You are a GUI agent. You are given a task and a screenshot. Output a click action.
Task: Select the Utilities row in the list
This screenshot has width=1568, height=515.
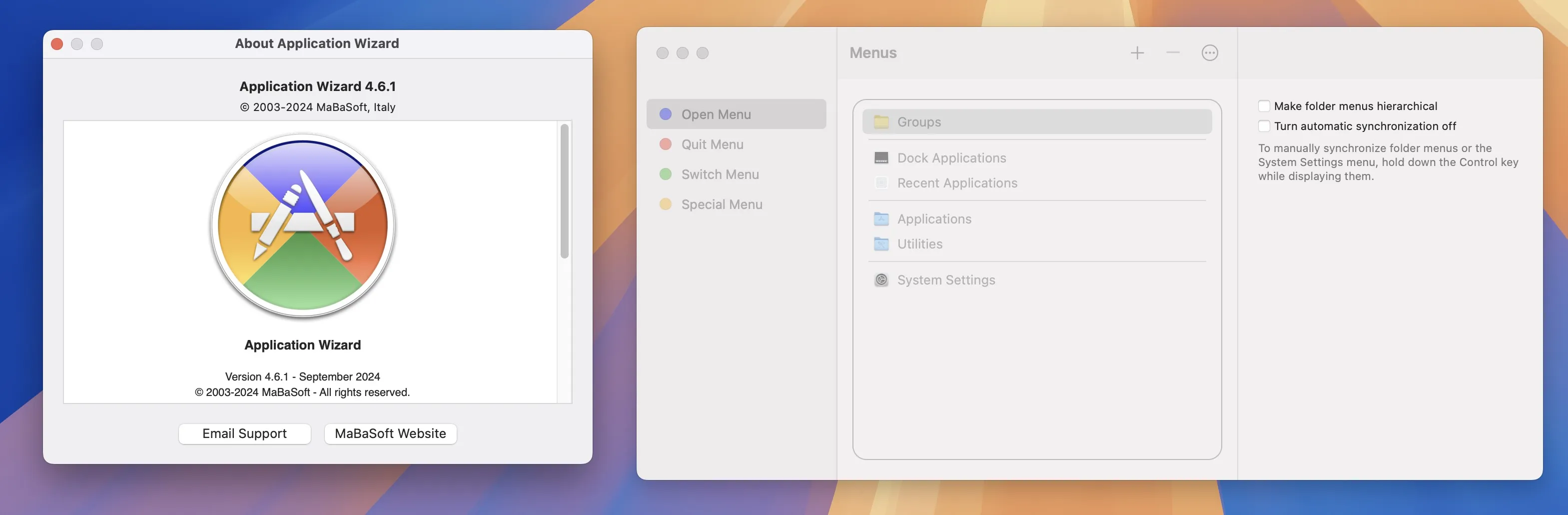1037,243
